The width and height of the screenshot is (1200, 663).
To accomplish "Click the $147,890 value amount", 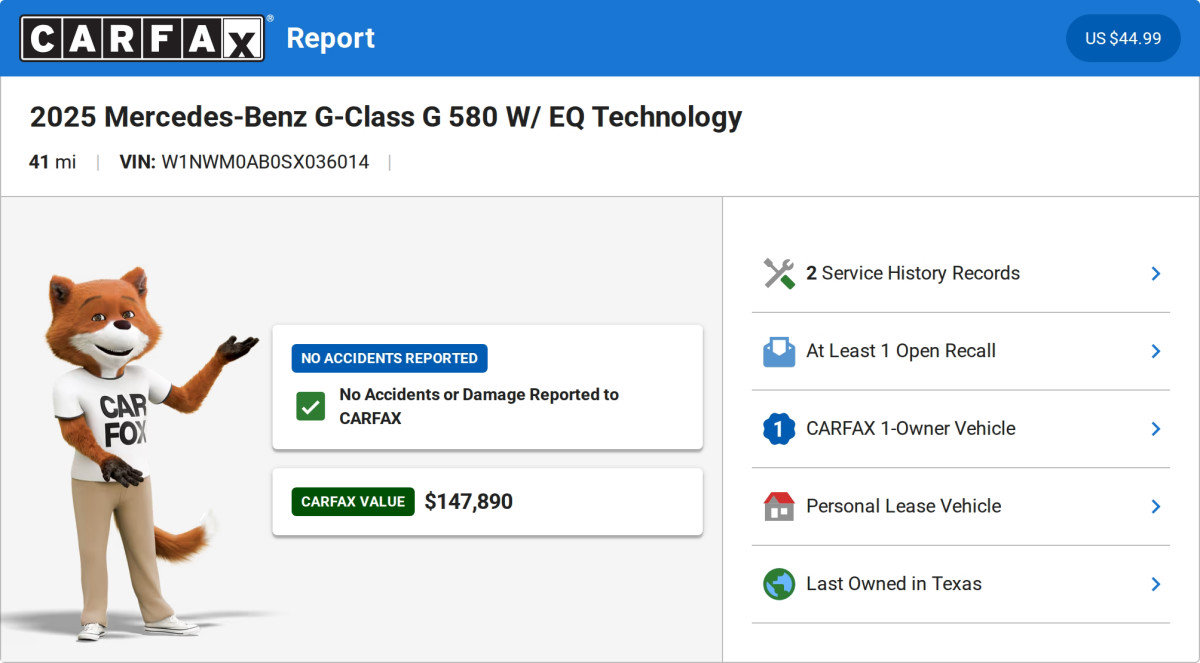I will click(469, 502).
